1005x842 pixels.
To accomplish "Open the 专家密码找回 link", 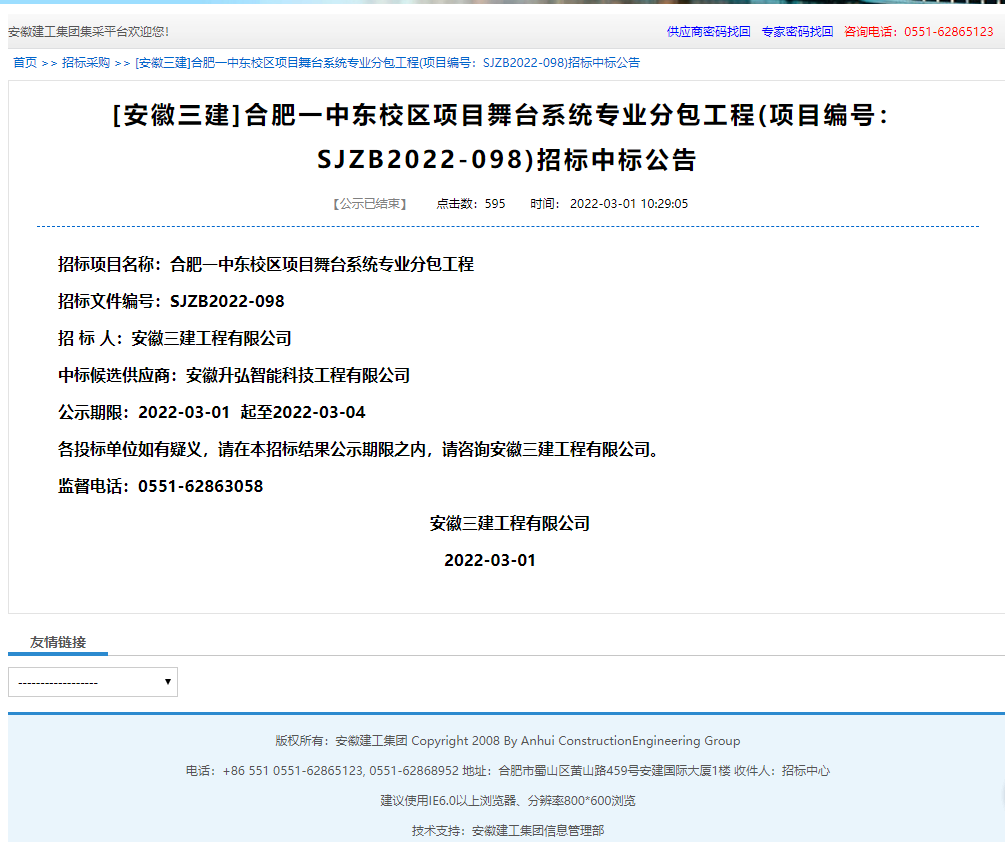I will 796,32.
